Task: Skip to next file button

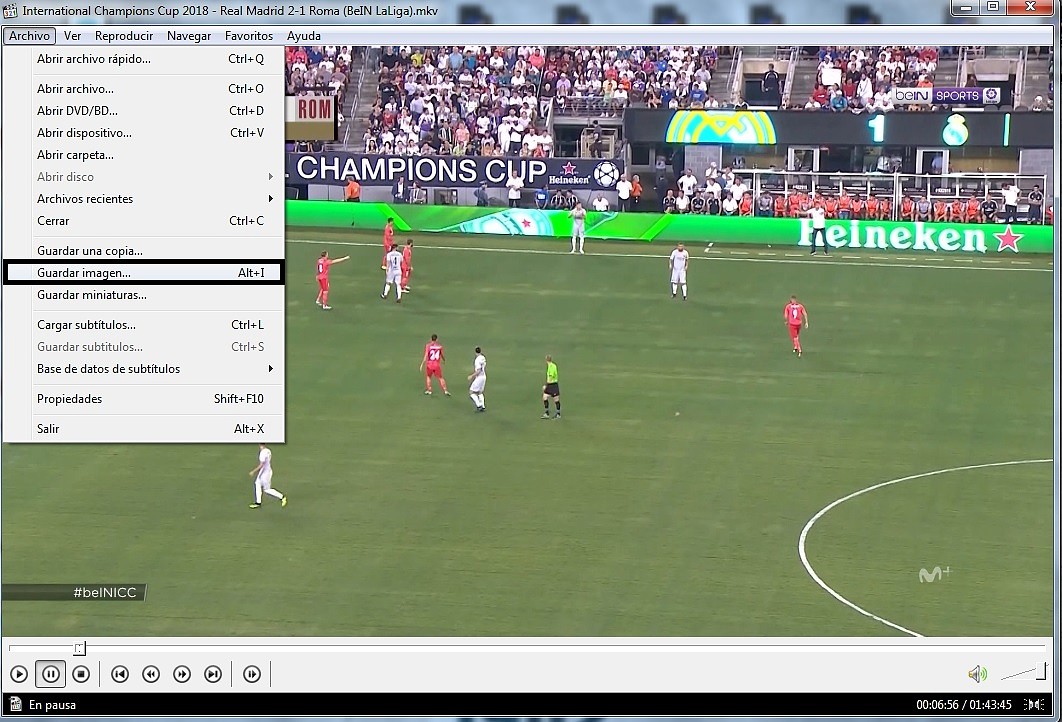Action: point(213,674)
